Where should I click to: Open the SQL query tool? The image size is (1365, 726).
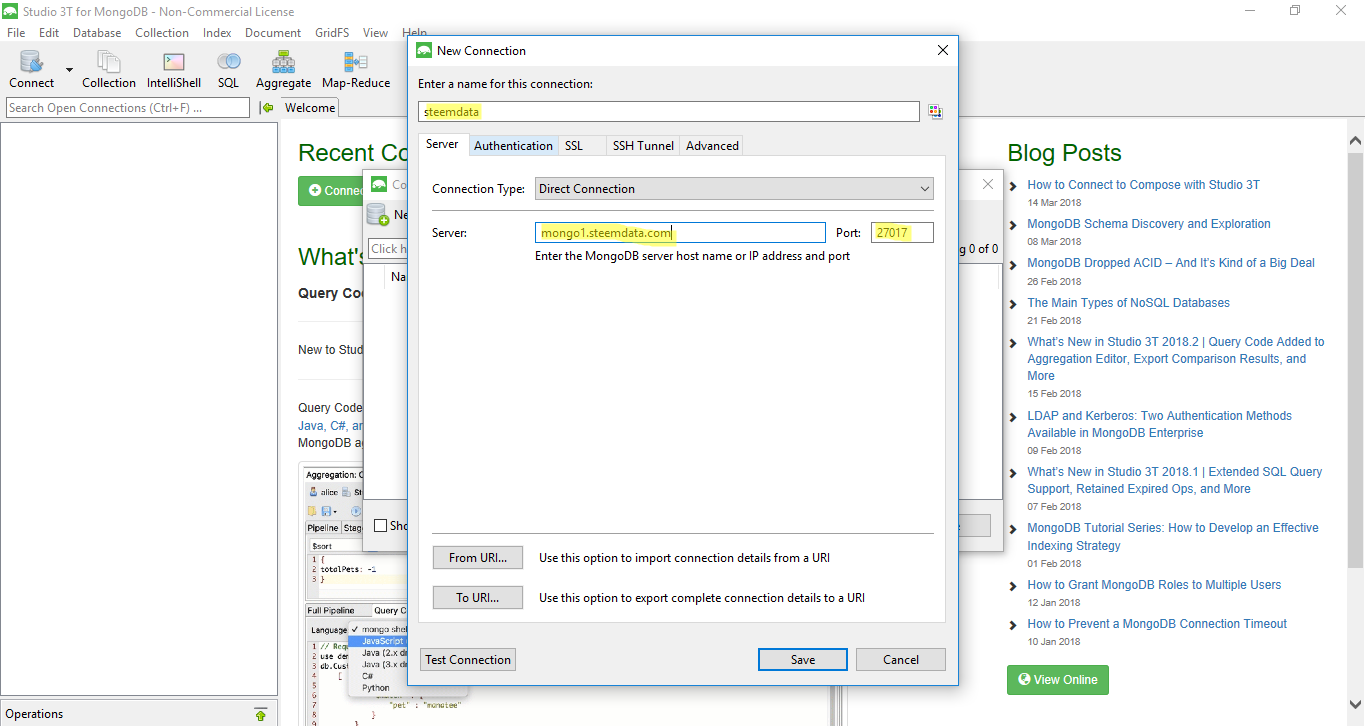pos(228,70)
